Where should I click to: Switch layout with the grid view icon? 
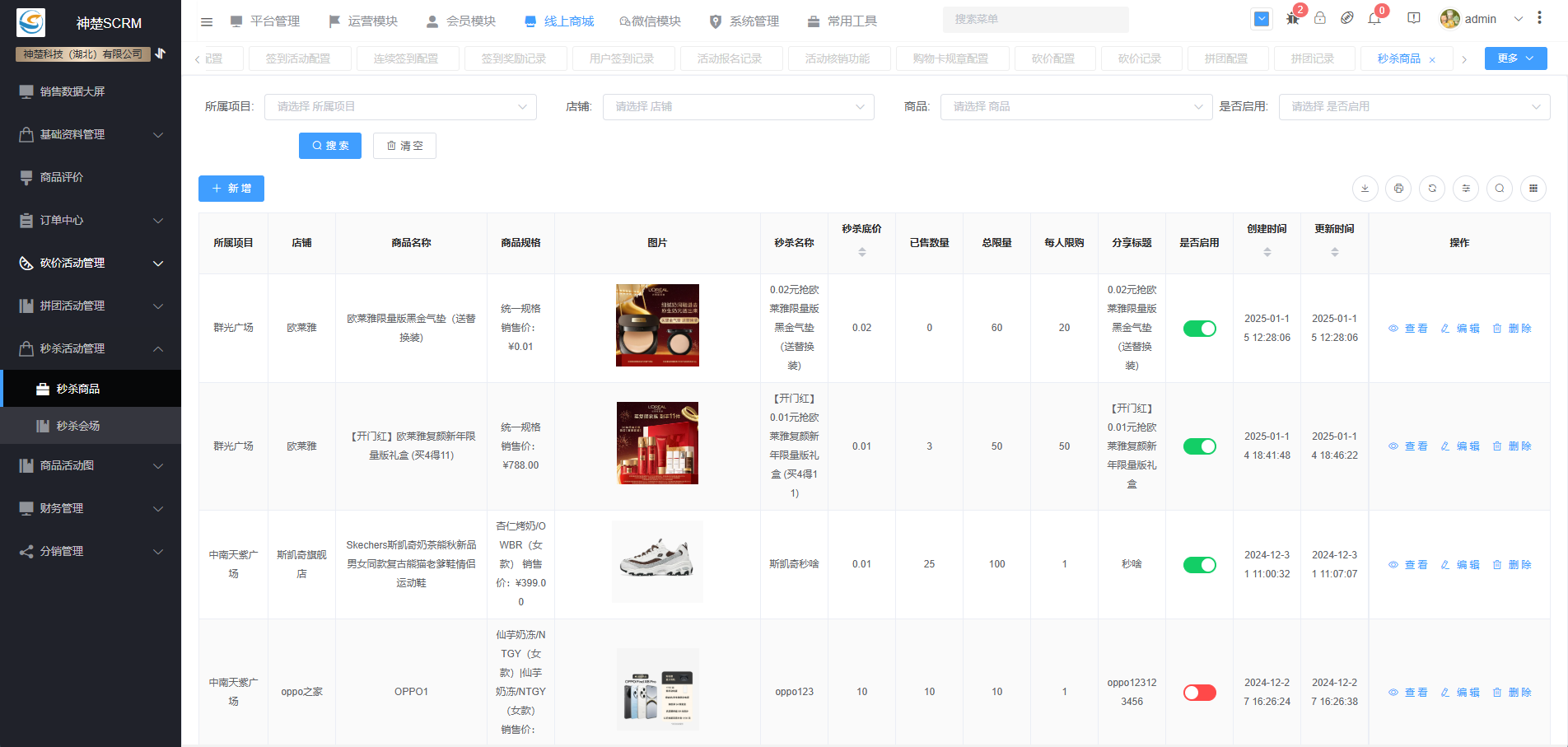(x=1533, y=189)
